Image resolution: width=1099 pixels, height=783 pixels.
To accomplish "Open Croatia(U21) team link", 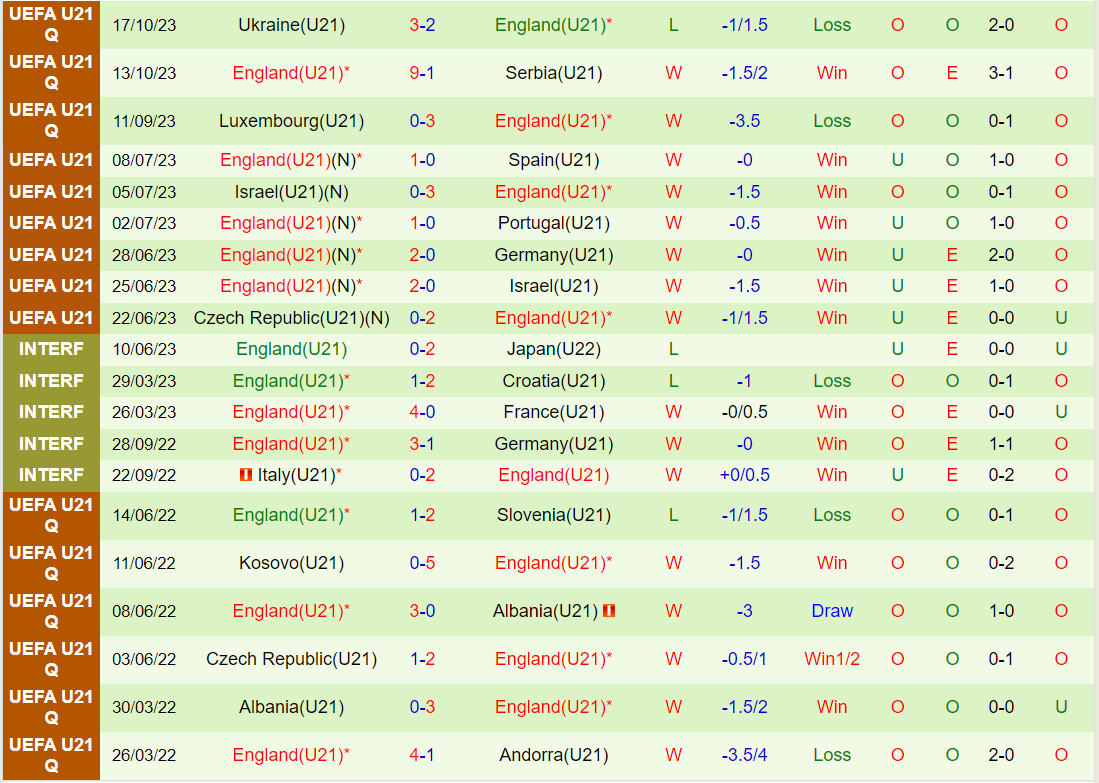I will (x=554, y=381).
